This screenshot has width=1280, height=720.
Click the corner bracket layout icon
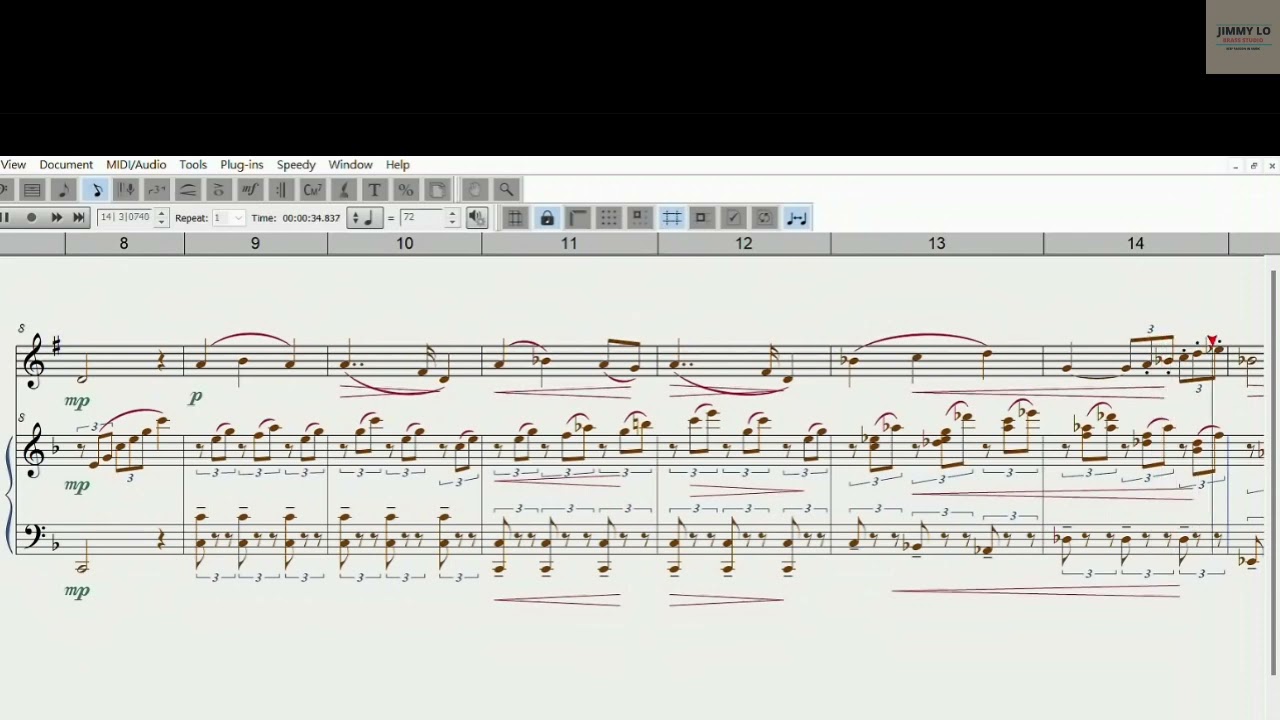pyautogui.click(x=578, y=218)
